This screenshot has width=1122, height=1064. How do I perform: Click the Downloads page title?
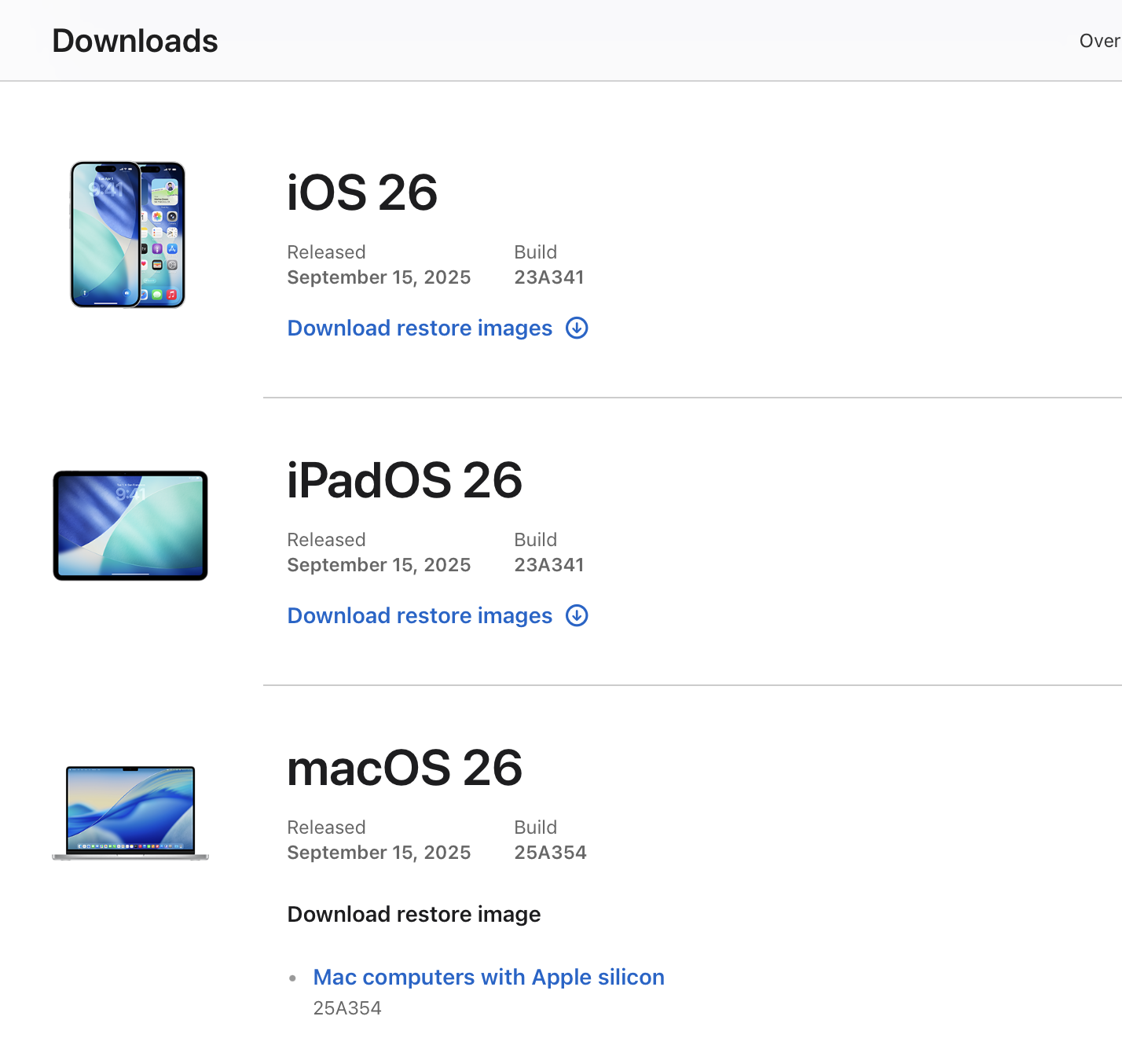135,41
